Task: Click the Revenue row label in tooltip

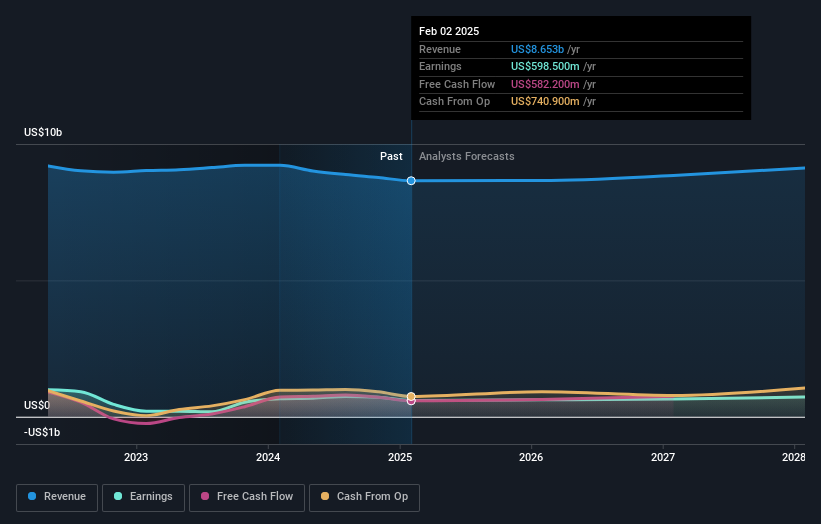Action: (440, 49)
